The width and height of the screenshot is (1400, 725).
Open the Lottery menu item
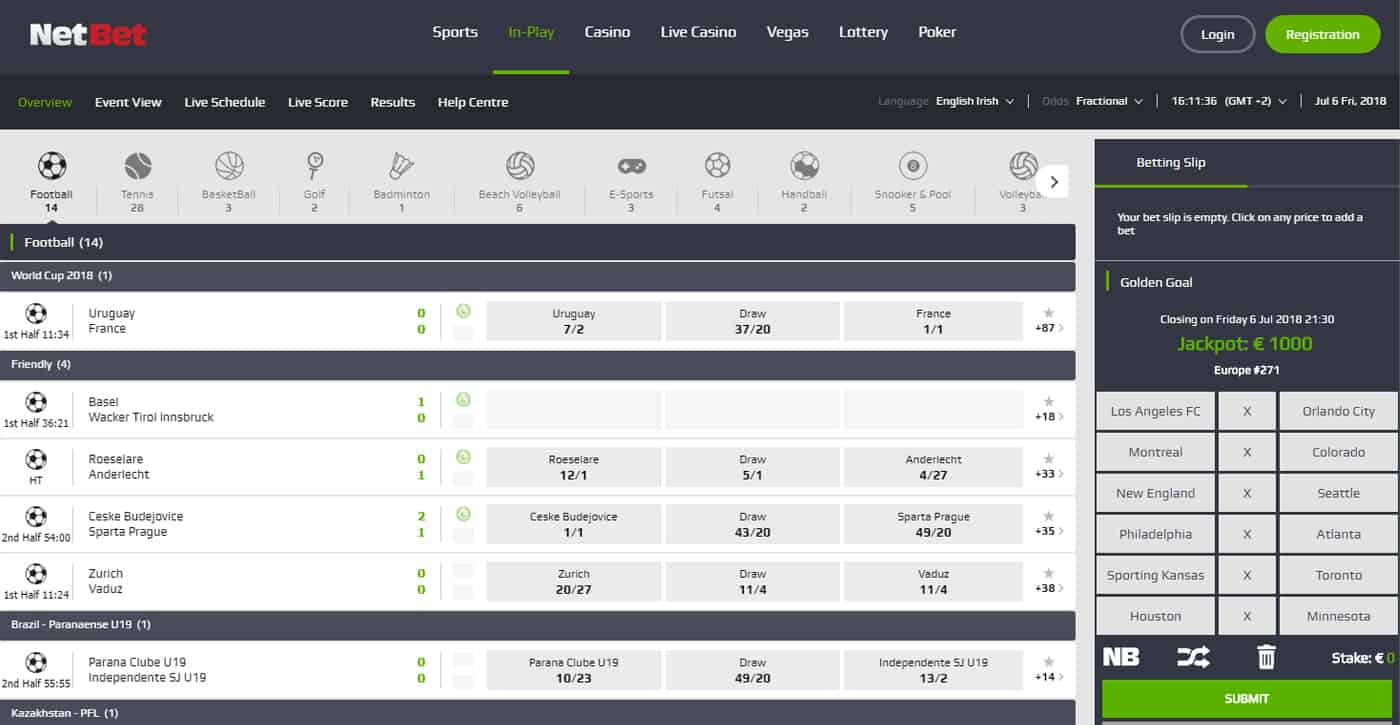pos(863,32)
